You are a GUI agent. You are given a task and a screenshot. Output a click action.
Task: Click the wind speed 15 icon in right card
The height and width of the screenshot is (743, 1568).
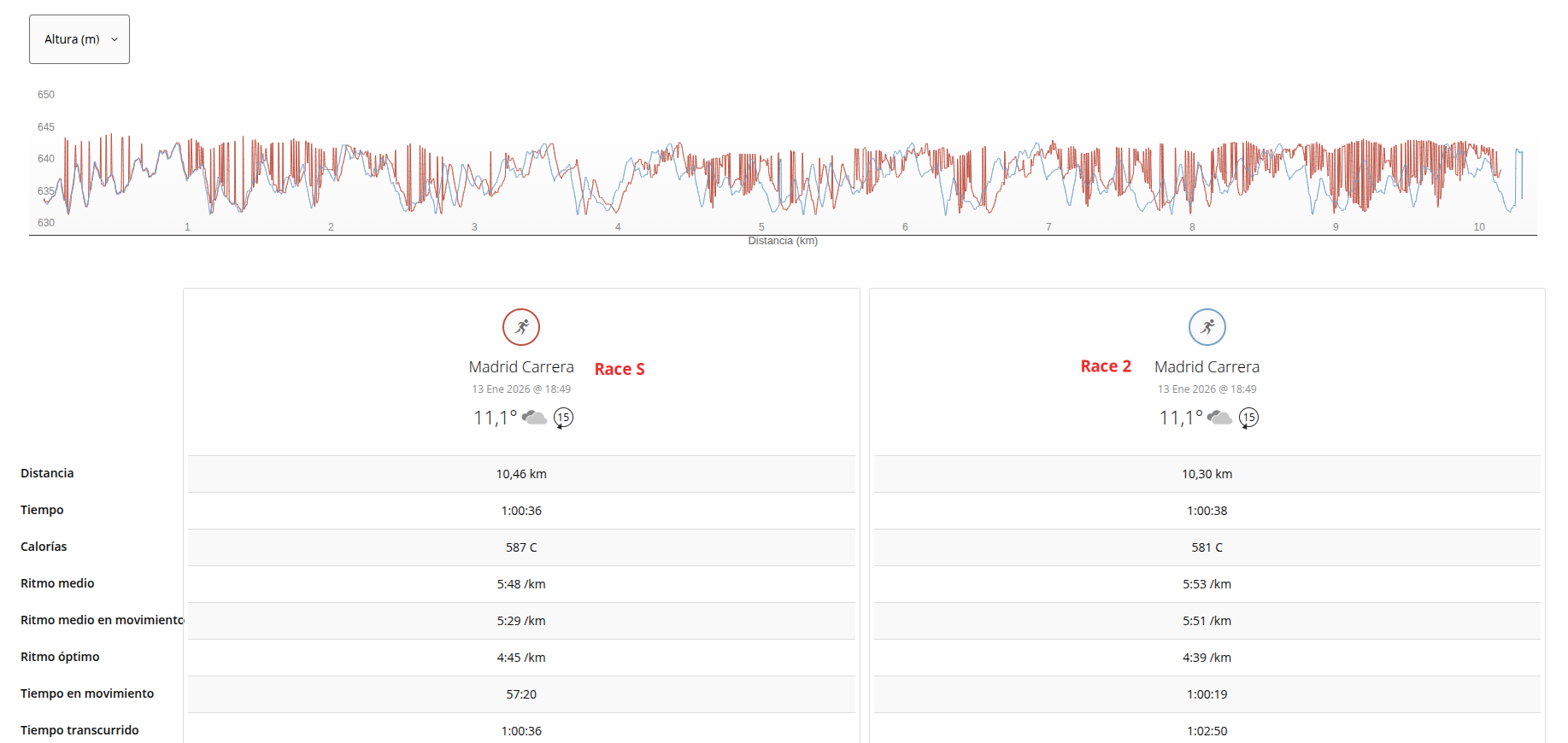(1248, 418)
